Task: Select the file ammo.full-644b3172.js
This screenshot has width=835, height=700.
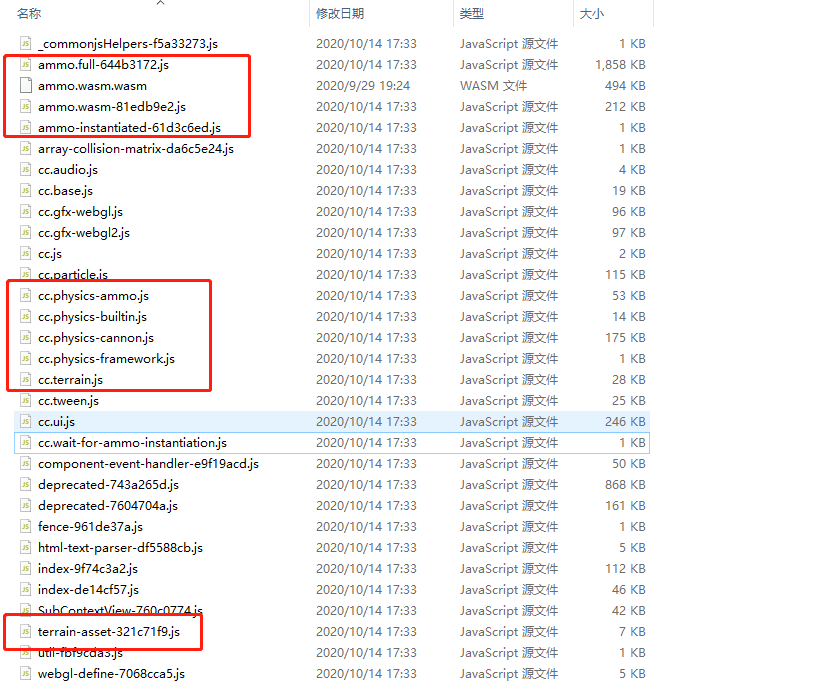Action: pyautogui.click(x=103, y=64)
